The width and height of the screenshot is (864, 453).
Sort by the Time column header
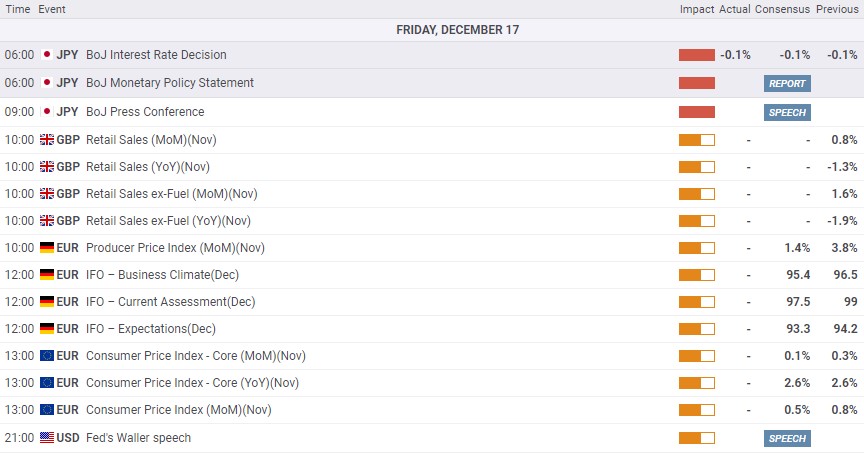pos(18,9)
